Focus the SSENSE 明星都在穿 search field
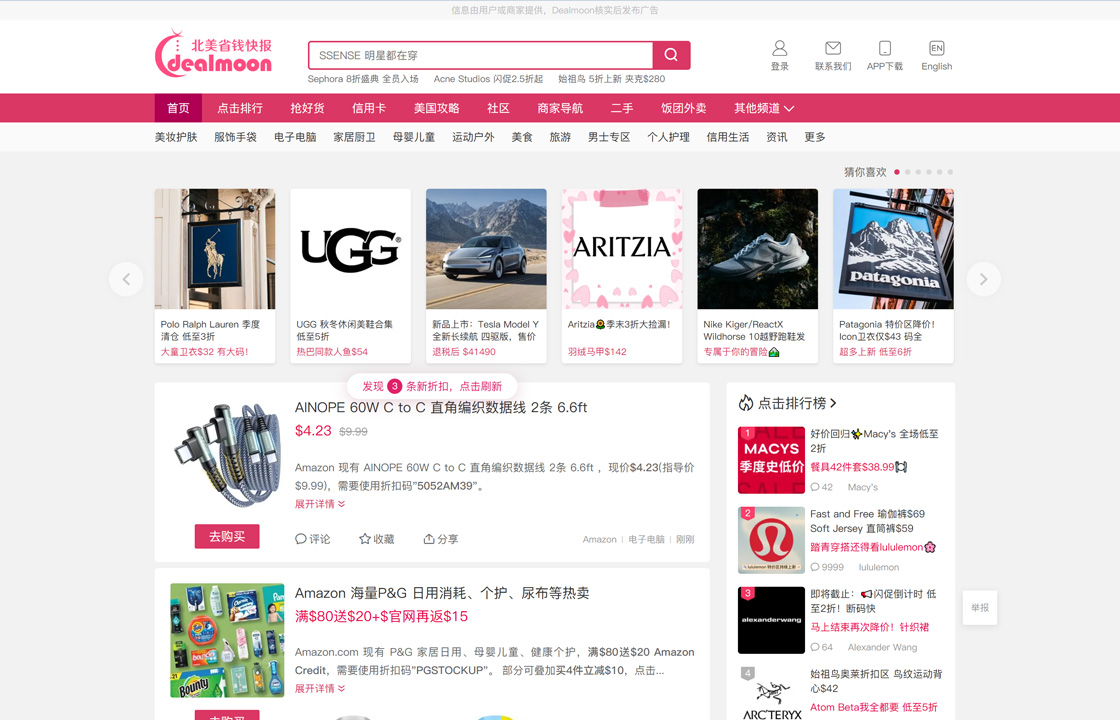 [x=481, y=55]
